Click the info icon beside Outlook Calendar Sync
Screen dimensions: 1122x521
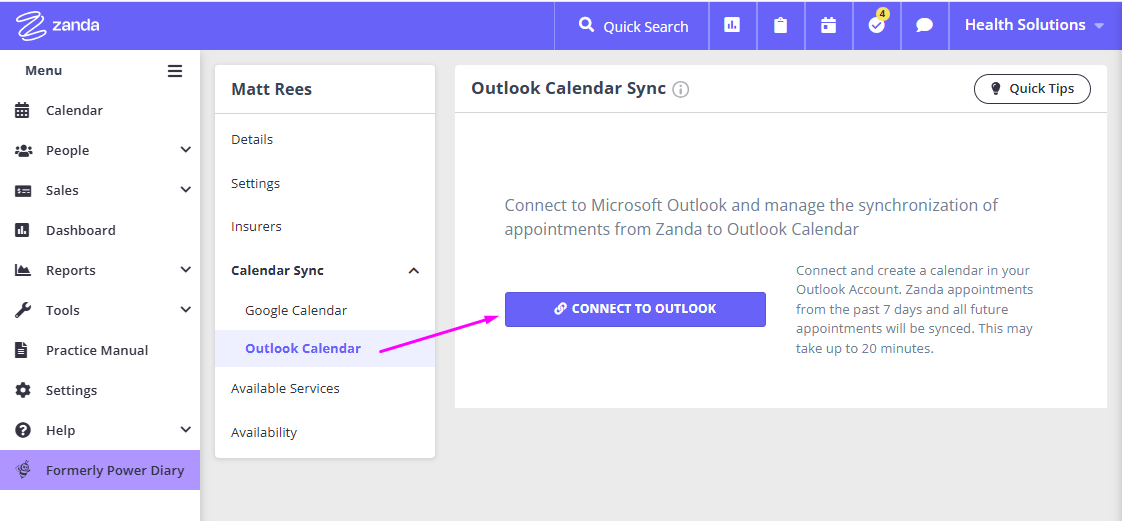tap(680, 89)
